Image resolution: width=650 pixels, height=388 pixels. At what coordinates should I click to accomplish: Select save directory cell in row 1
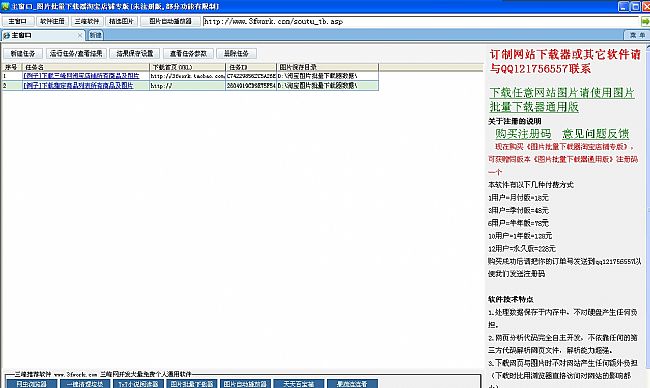(327, 76)
